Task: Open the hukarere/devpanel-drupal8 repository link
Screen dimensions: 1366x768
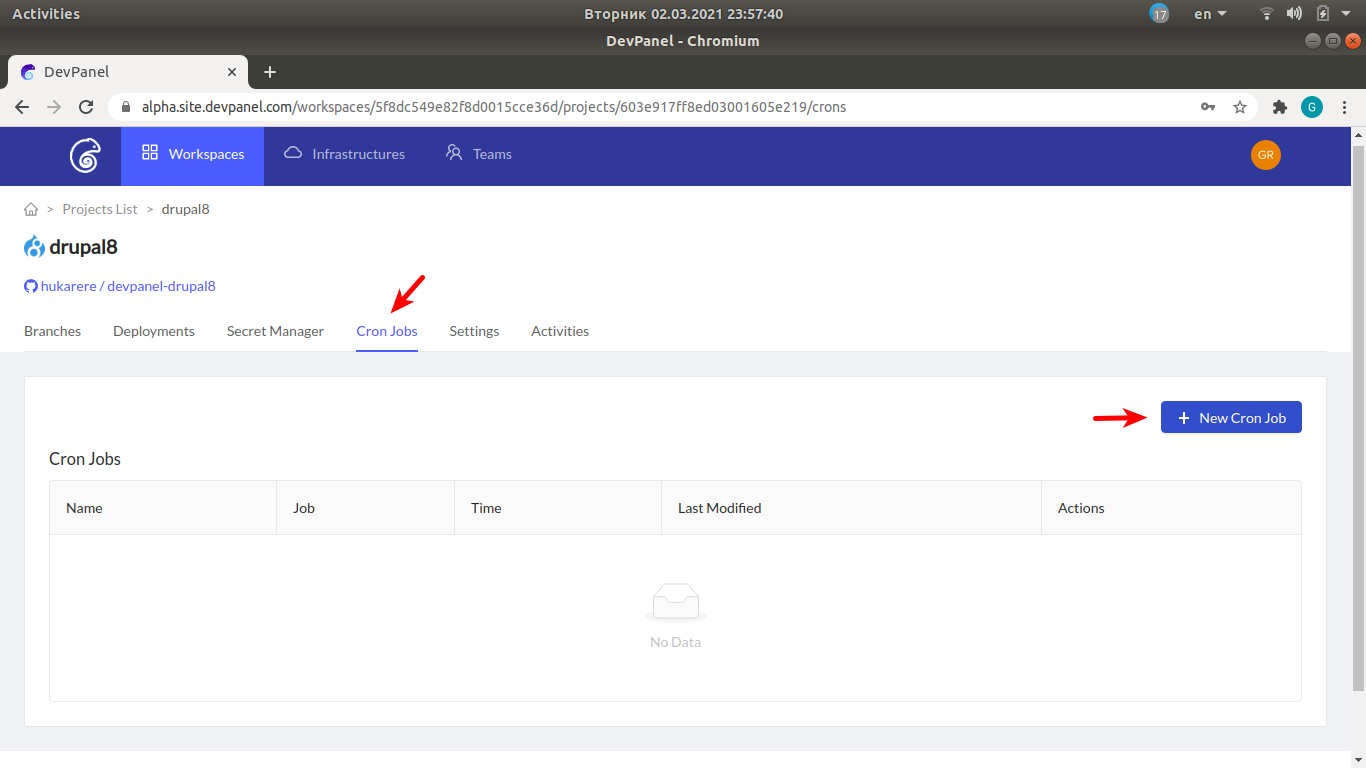Action: click(x=127, y=286)
